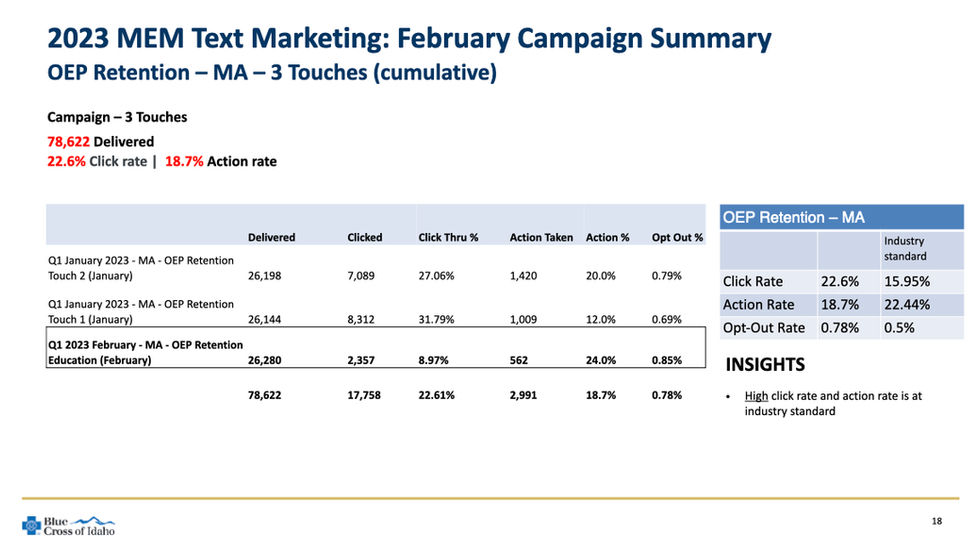The width and height of the screenshot is (979, 551).
Task: Select the Opt Out % column header
Action: pyautogui.click(x=677, y=238)
